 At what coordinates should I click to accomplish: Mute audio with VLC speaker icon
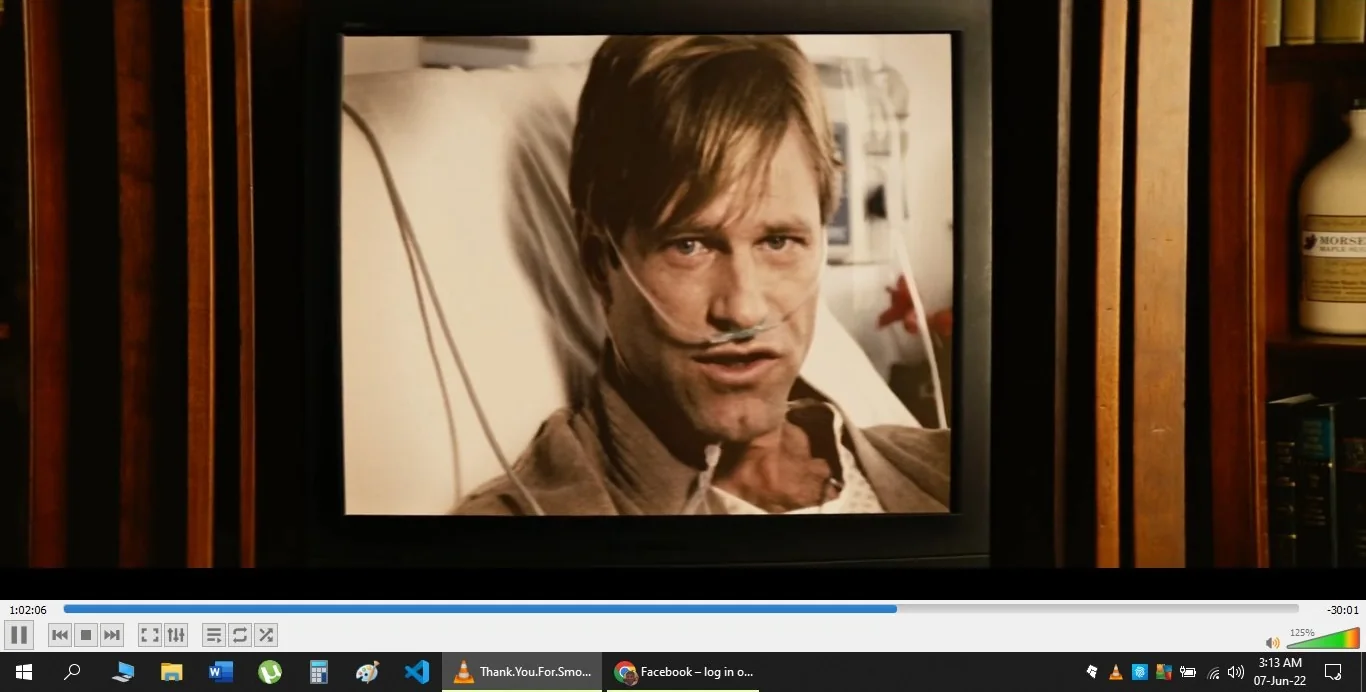1272,642
